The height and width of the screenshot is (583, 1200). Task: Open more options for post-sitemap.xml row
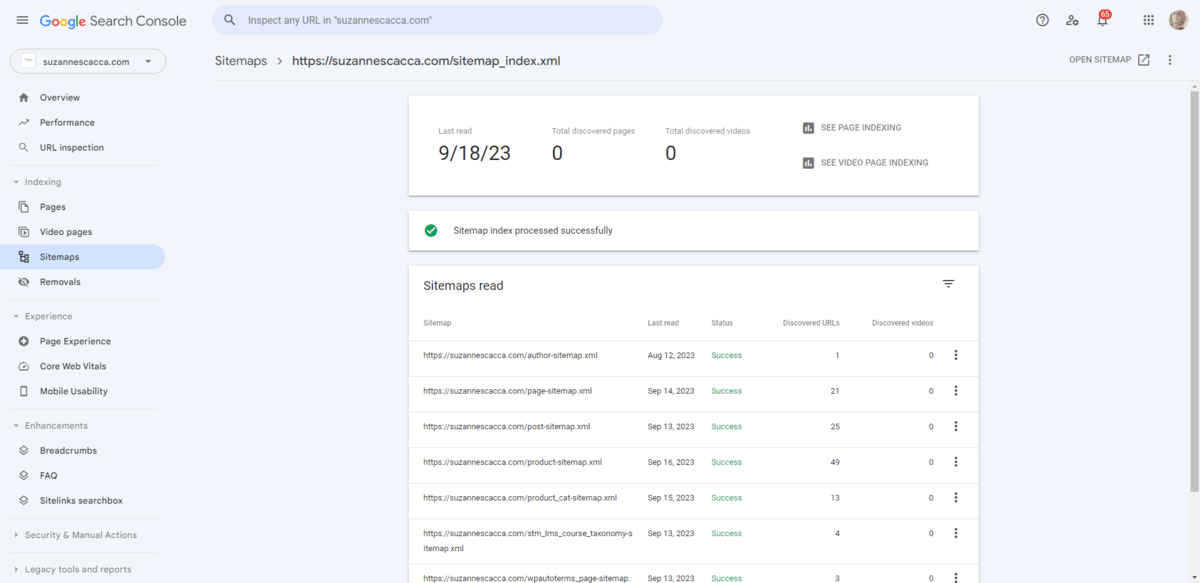(x=955, y=426)
